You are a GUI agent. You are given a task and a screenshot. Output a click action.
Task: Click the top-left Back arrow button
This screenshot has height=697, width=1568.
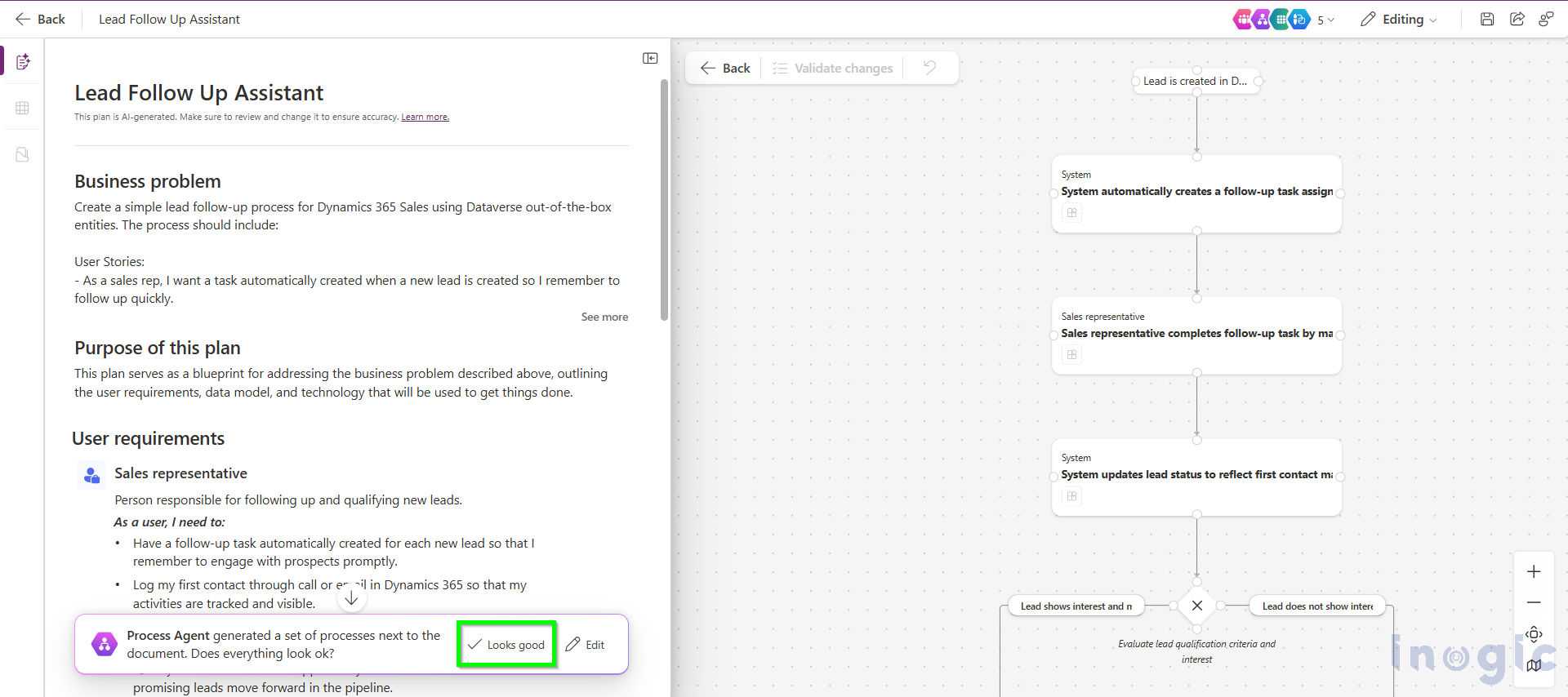click(x=39, y=19)
